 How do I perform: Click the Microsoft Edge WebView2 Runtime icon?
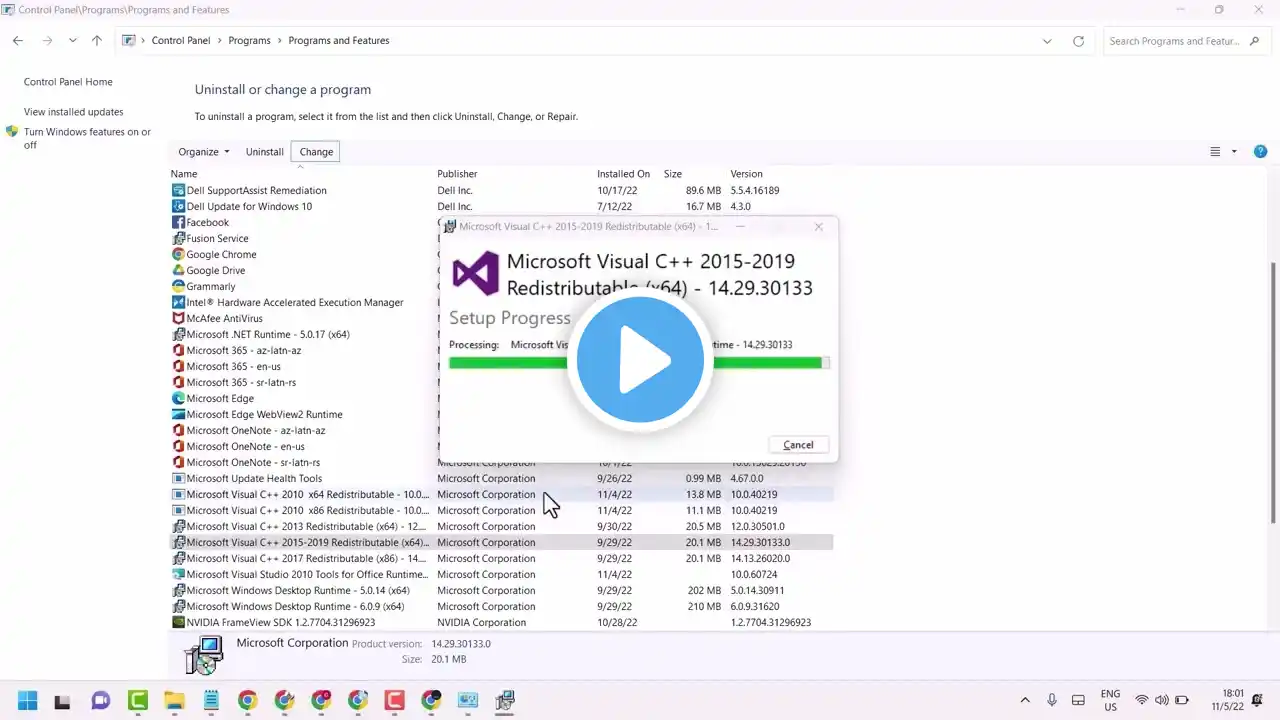point(179,414)
